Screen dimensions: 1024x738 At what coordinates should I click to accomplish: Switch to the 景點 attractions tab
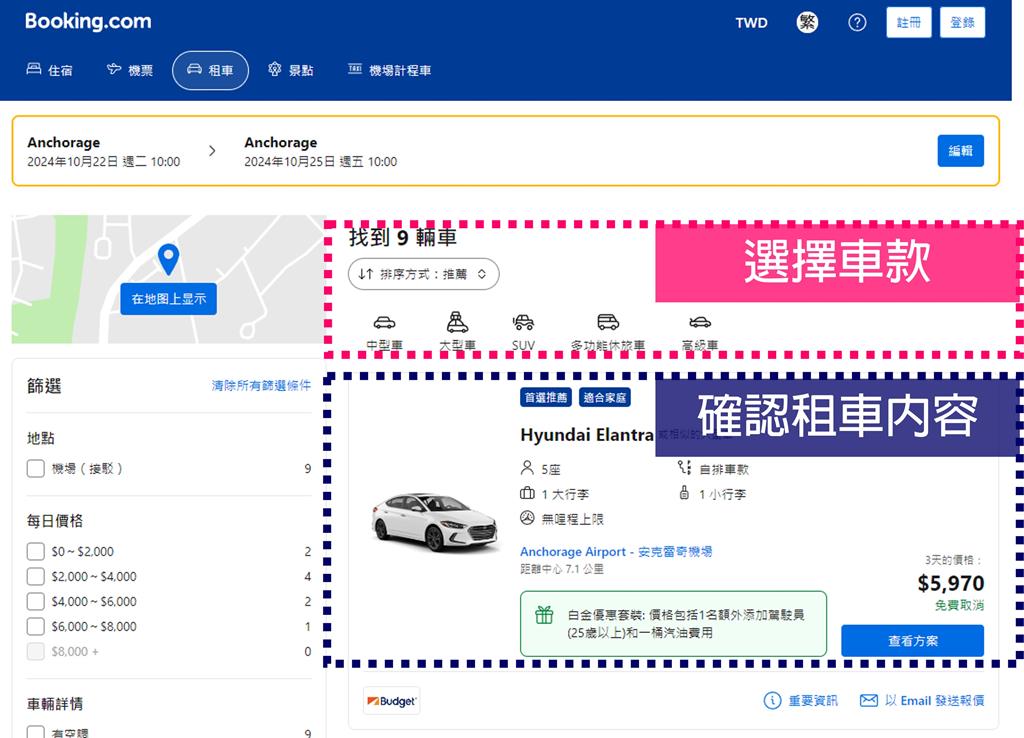(291, 70)
